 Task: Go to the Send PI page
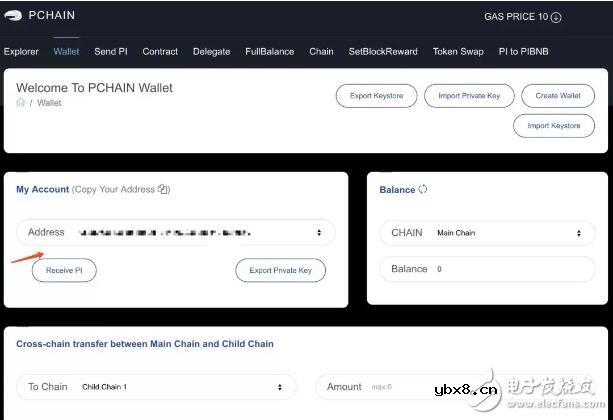(111, 52)
